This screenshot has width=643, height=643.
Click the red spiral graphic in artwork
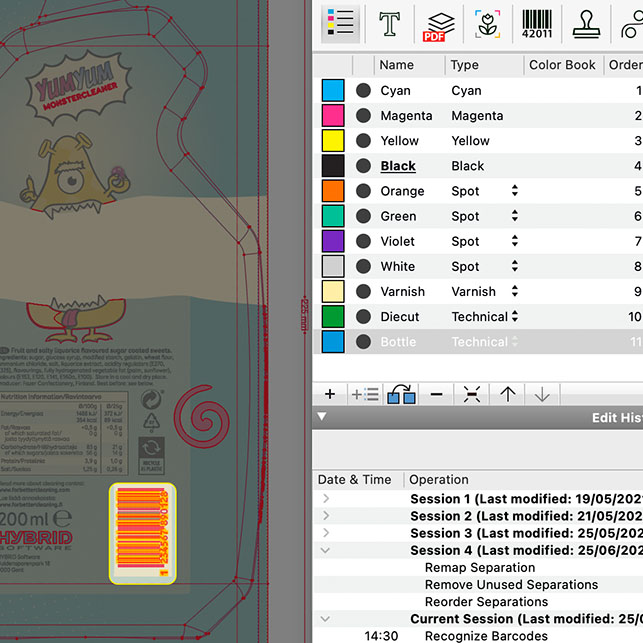[201, 417]
